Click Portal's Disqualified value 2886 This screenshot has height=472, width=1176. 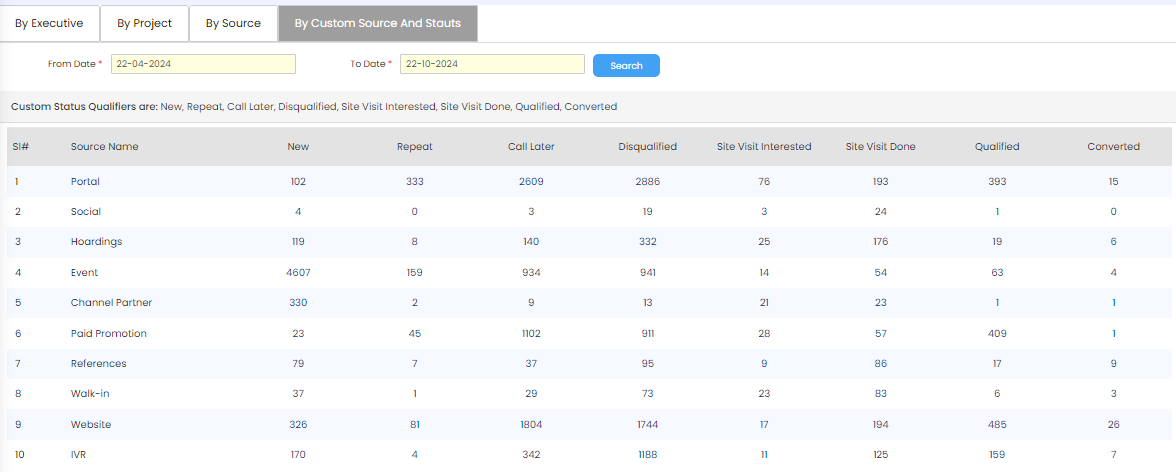(647, 182)
